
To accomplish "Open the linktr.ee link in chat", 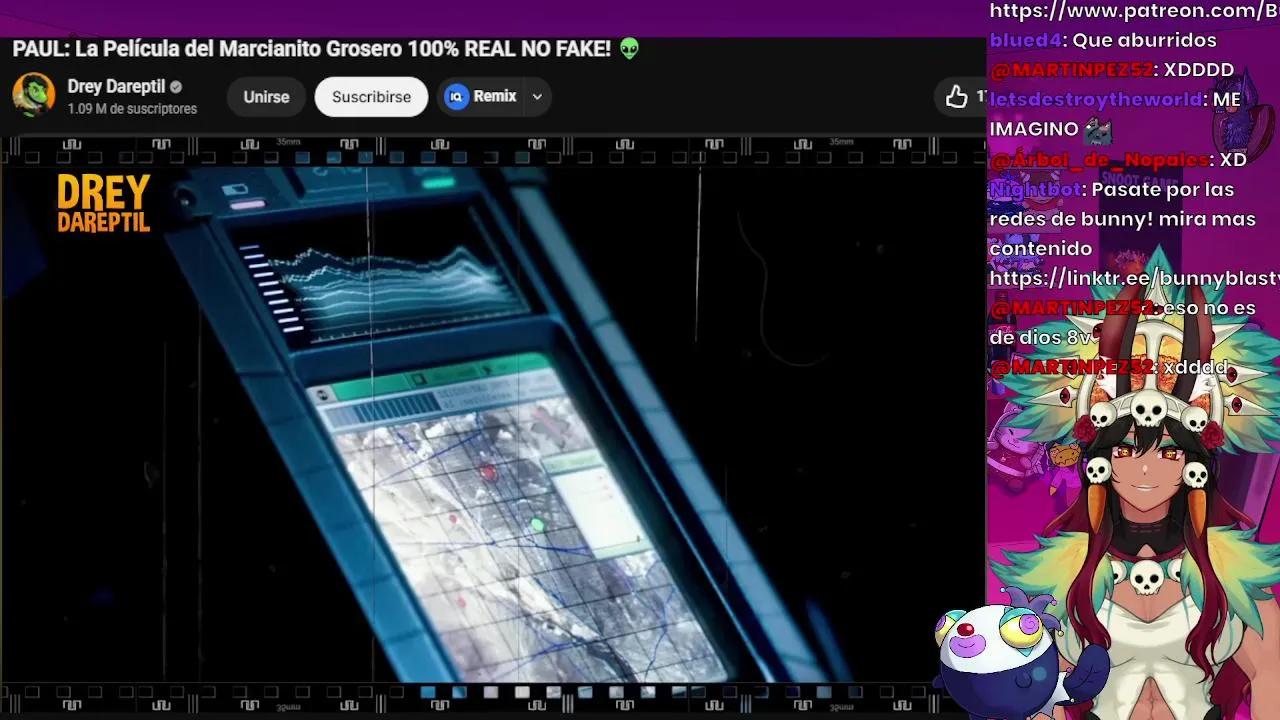I will tap(1134, 278).
